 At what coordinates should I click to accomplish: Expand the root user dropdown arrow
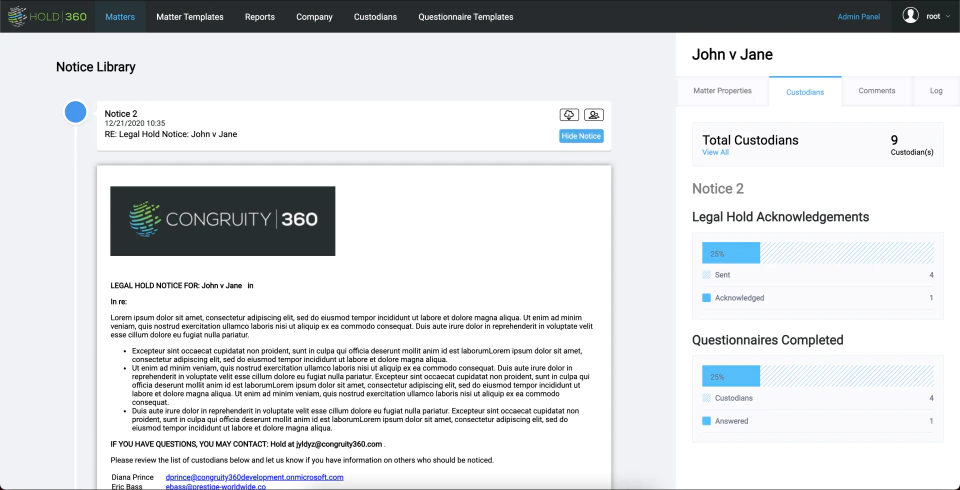[948, 17]
